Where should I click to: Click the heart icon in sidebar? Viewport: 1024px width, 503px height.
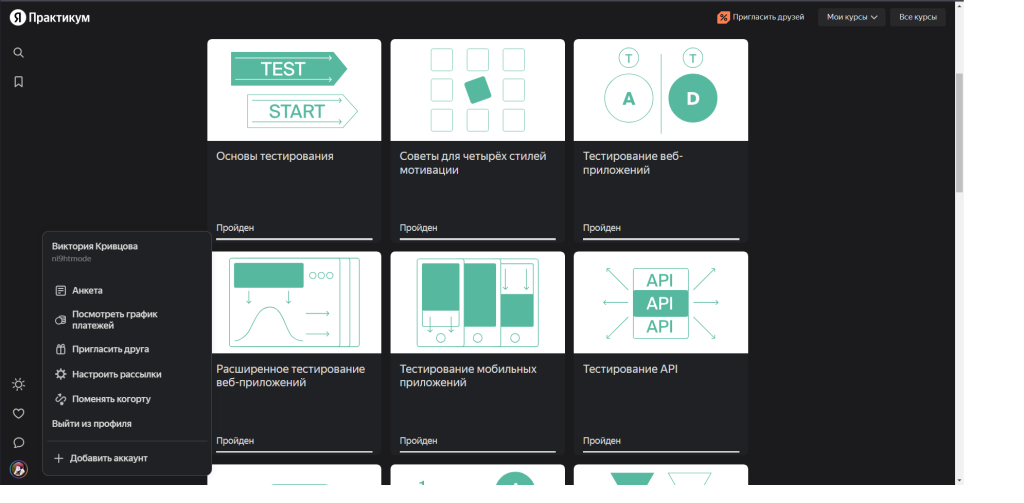pyautogui.click(x=18, y=414)
